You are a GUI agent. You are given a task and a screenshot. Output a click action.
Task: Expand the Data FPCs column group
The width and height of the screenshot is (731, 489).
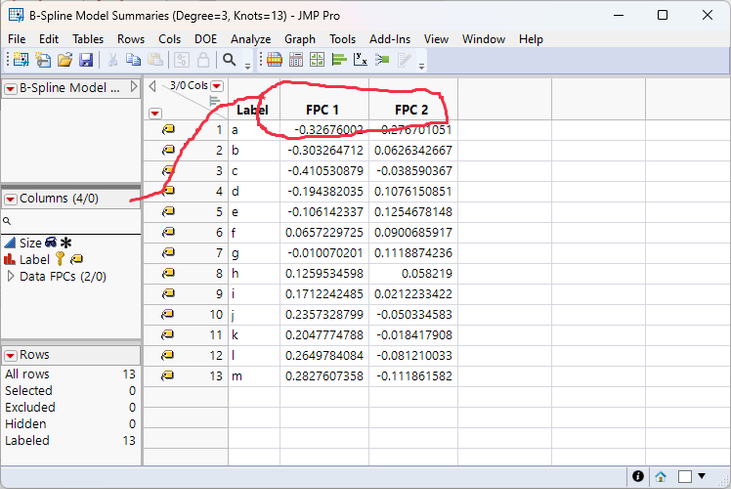(11, 276)
